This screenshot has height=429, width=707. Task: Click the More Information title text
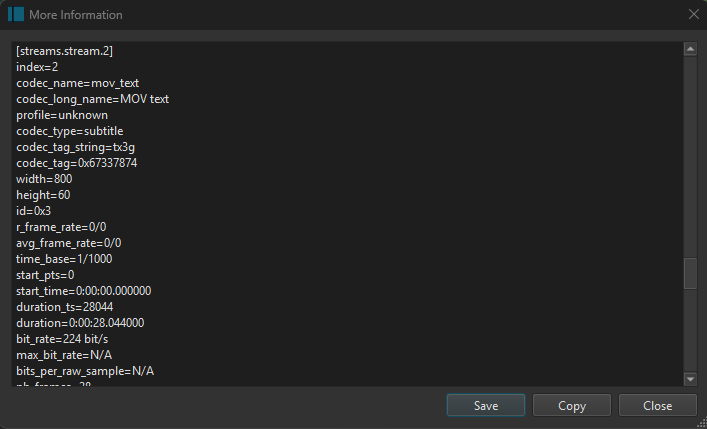pos(77,15)
